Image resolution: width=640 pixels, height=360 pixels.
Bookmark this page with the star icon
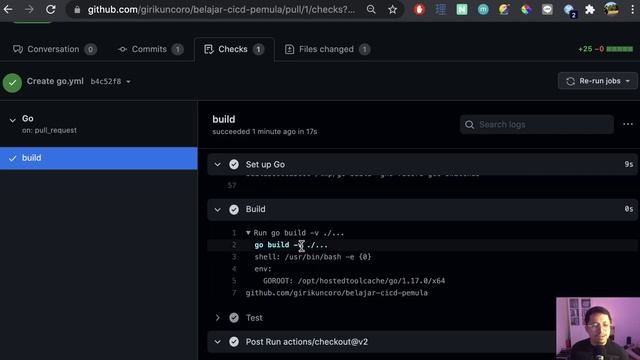tap(393, 9)
